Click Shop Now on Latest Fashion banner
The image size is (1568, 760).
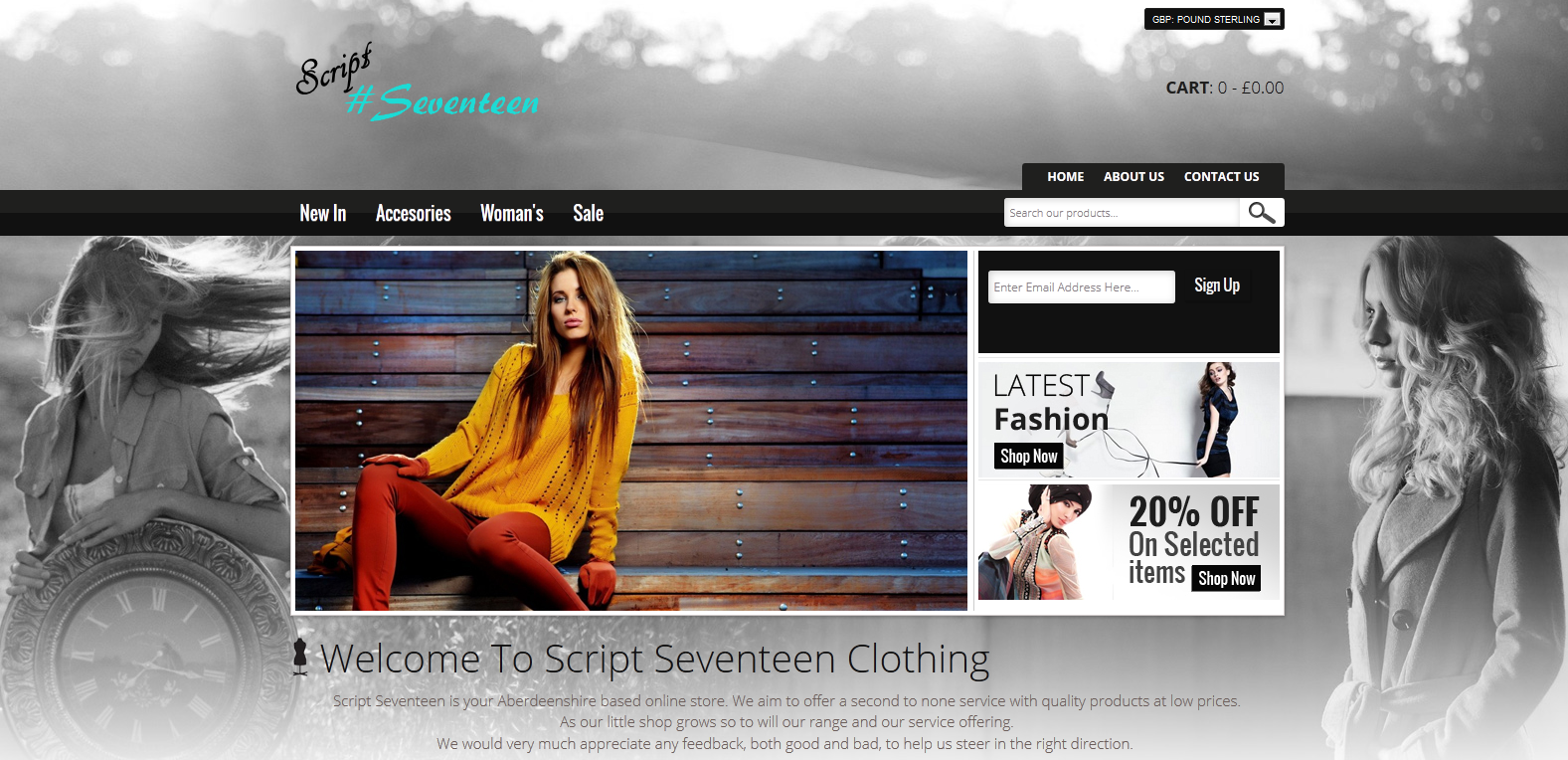(x=1029, y=457)
